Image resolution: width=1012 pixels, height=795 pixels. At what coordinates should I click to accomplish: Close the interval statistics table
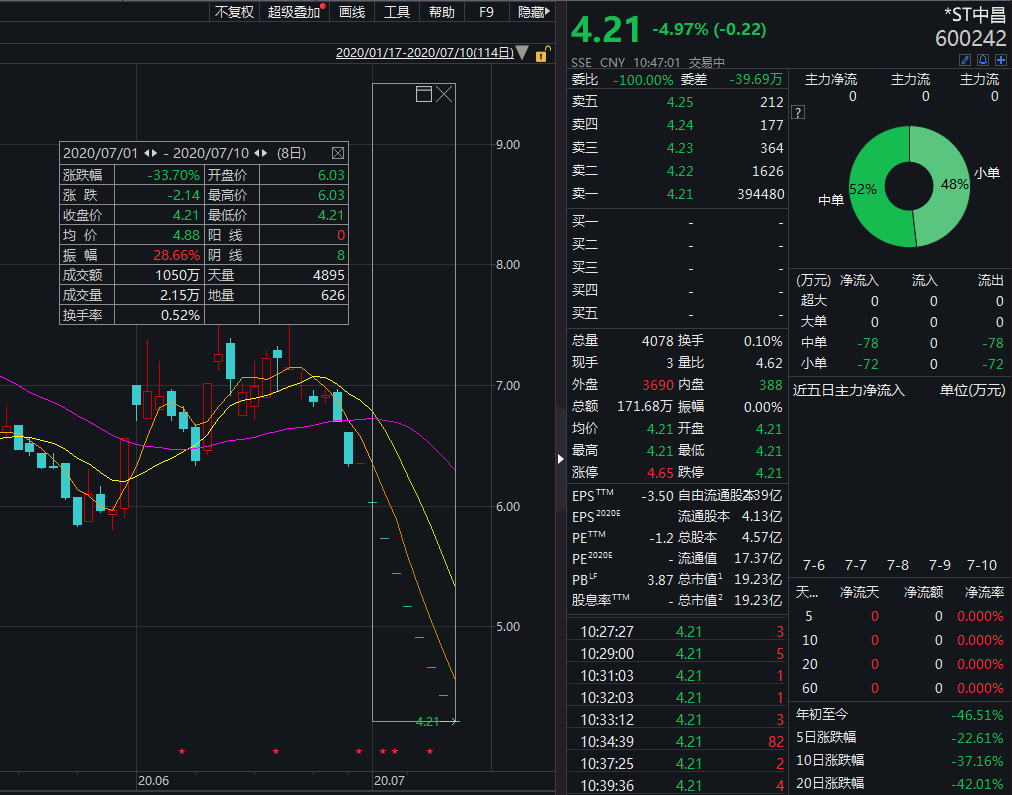pos(337,153)
